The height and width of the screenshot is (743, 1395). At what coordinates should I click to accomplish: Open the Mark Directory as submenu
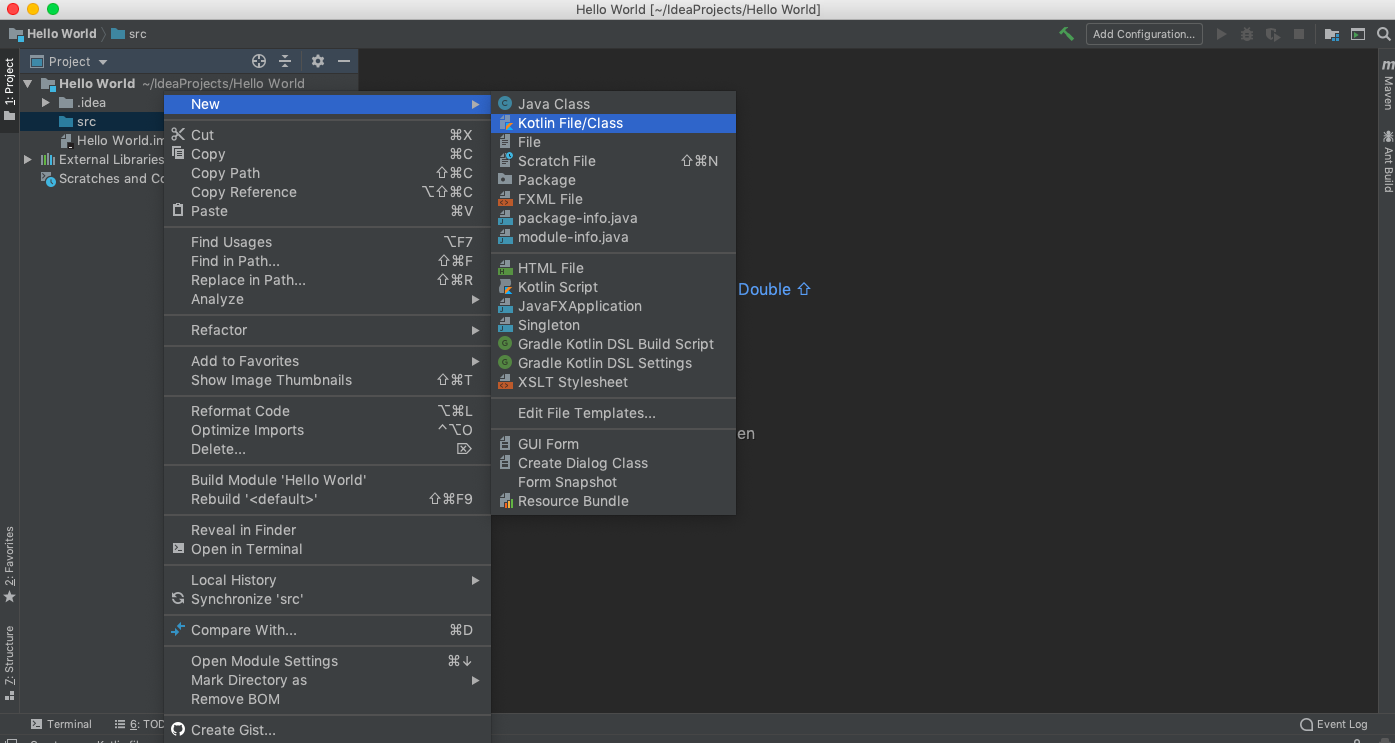[x=327, y=680]
